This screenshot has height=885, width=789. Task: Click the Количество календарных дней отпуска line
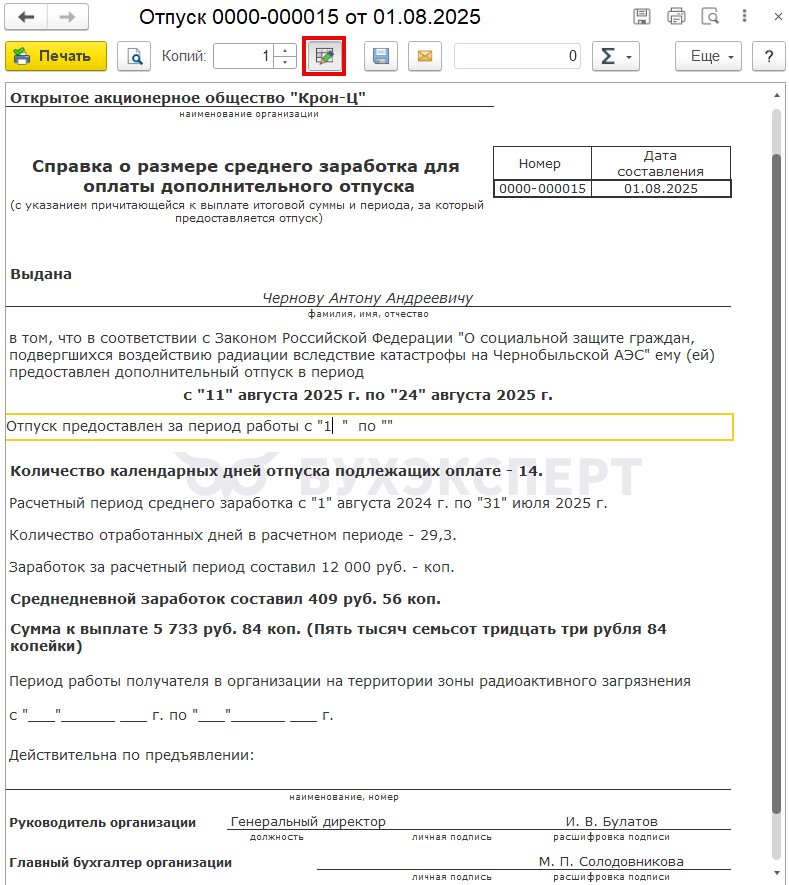click(277, 471)
